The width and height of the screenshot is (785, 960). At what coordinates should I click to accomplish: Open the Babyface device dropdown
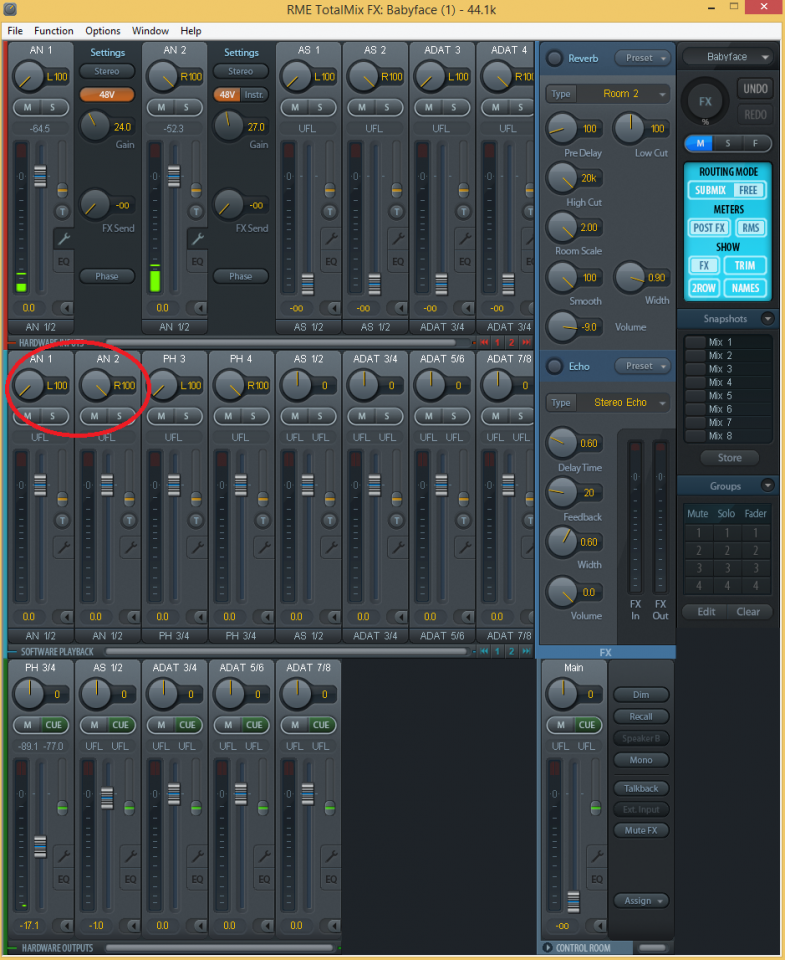727,57
